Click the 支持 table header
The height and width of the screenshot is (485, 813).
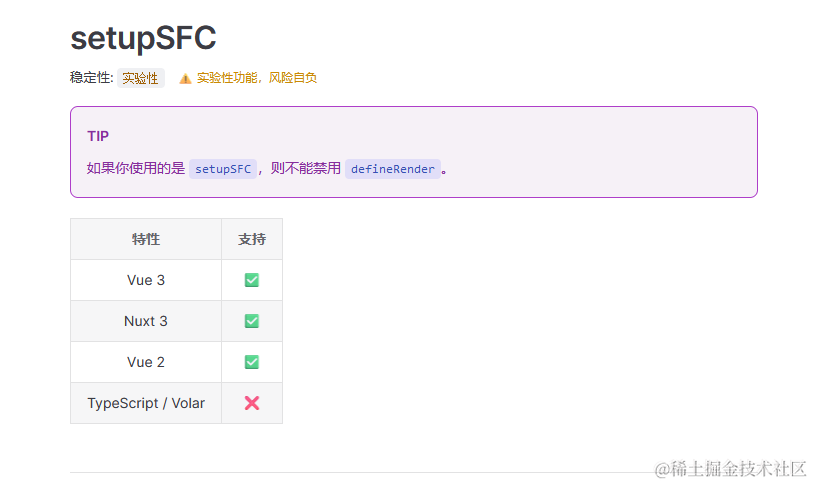(252, 239)
